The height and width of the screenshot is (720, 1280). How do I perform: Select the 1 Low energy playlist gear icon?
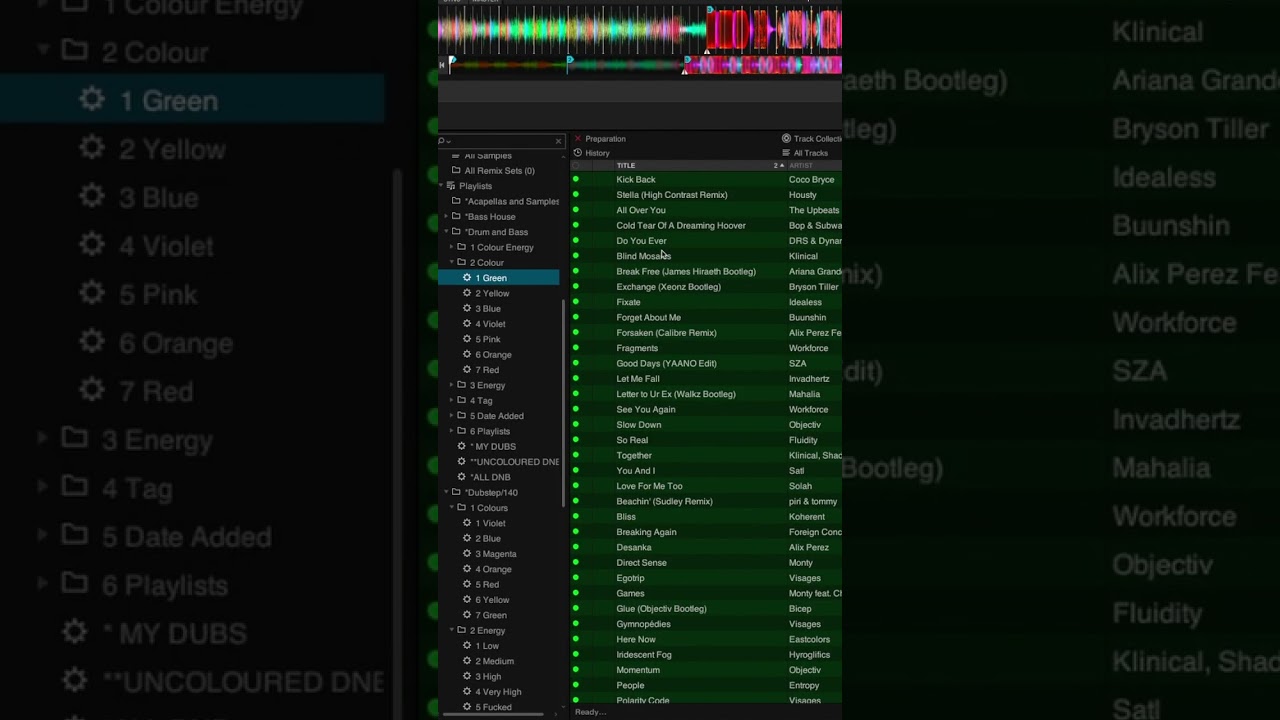coord(467,646)
